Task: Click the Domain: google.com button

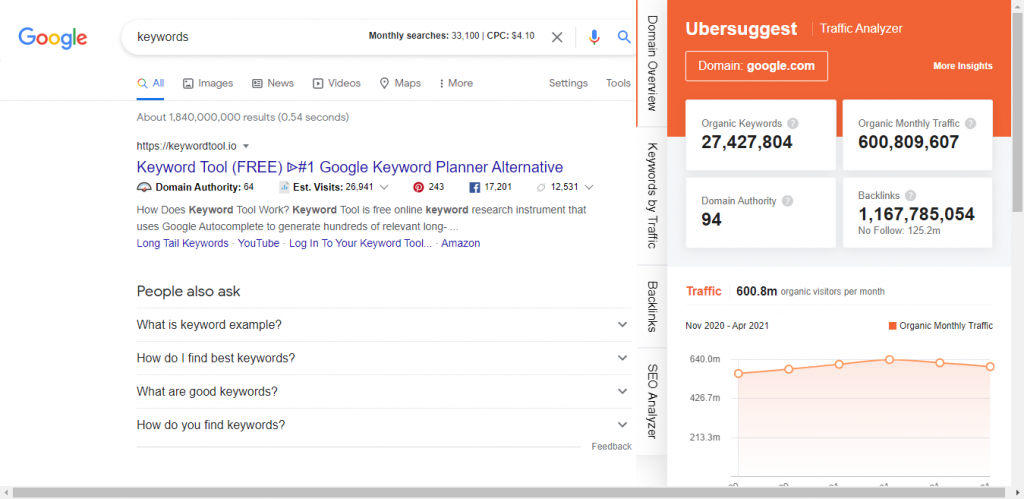Action: (756, 66)
